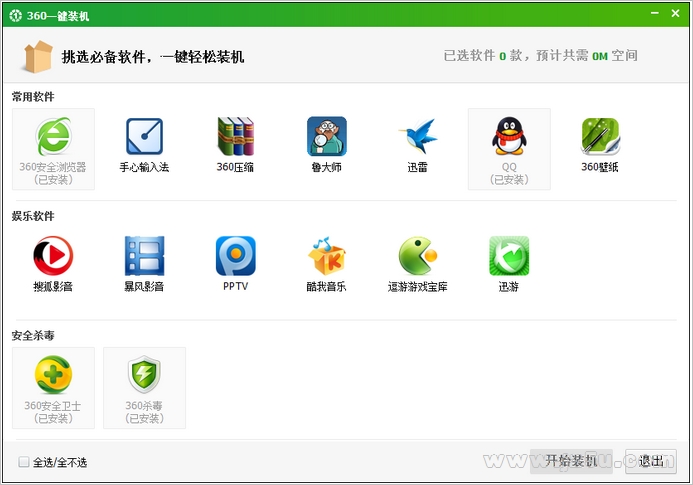Start installation with 开始装机 button

click(x=571, y=461)
